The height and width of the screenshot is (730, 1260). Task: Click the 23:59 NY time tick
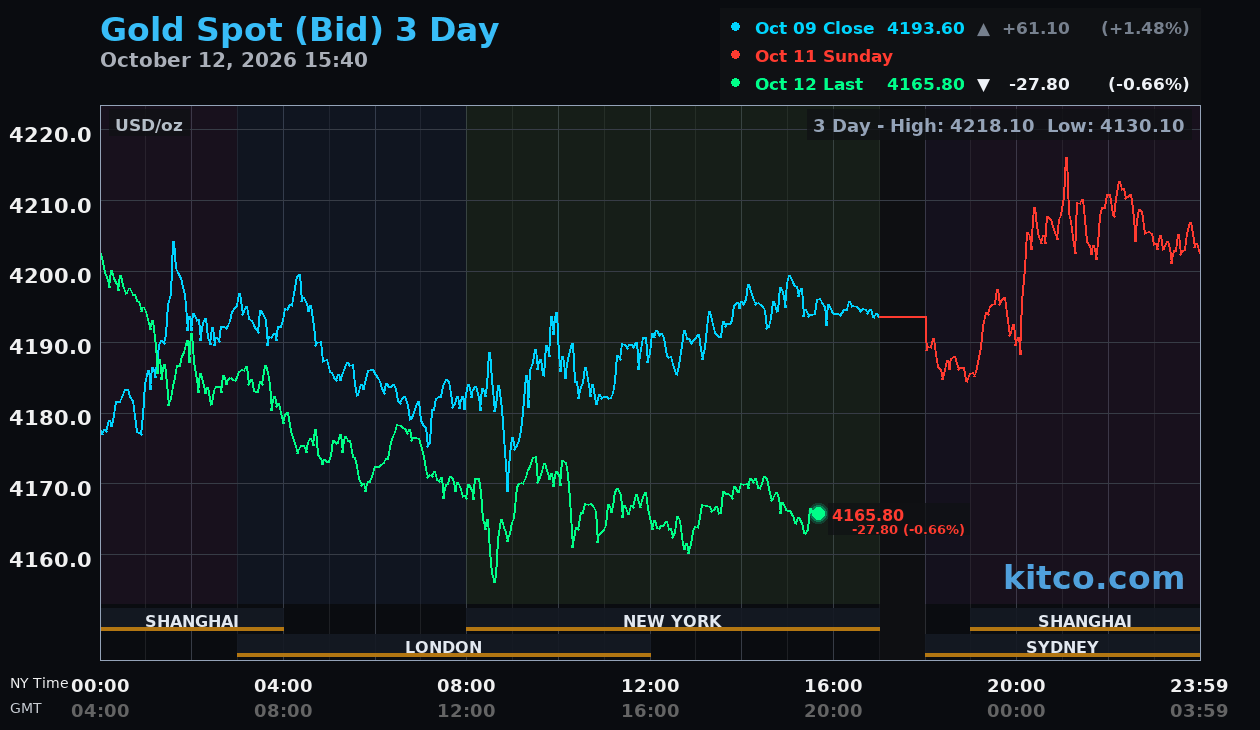click(x=1199, y=686)
